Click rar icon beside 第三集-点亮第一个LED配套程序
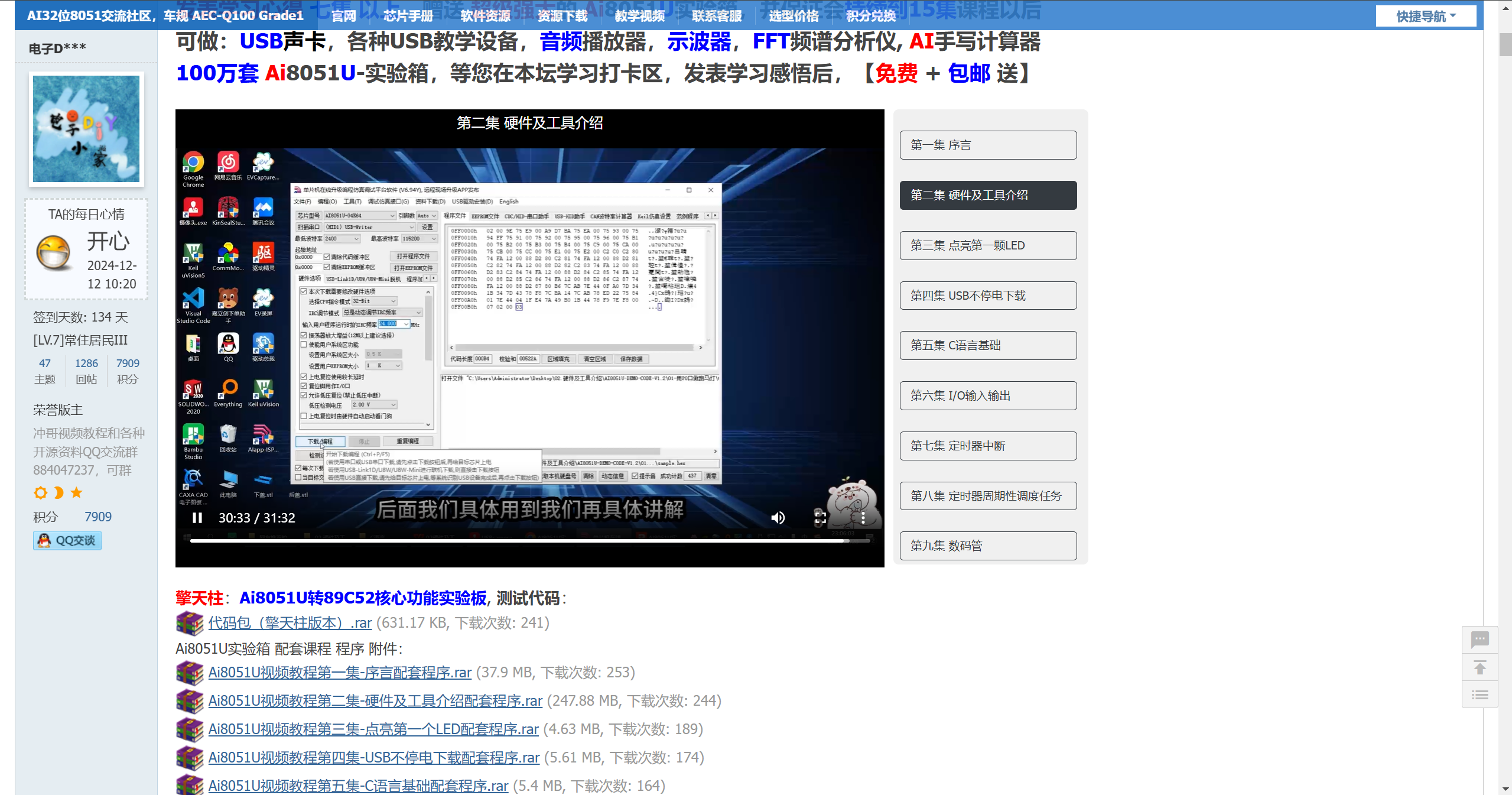This screenshot has width=1512, height=795. (x=190, y=729)
